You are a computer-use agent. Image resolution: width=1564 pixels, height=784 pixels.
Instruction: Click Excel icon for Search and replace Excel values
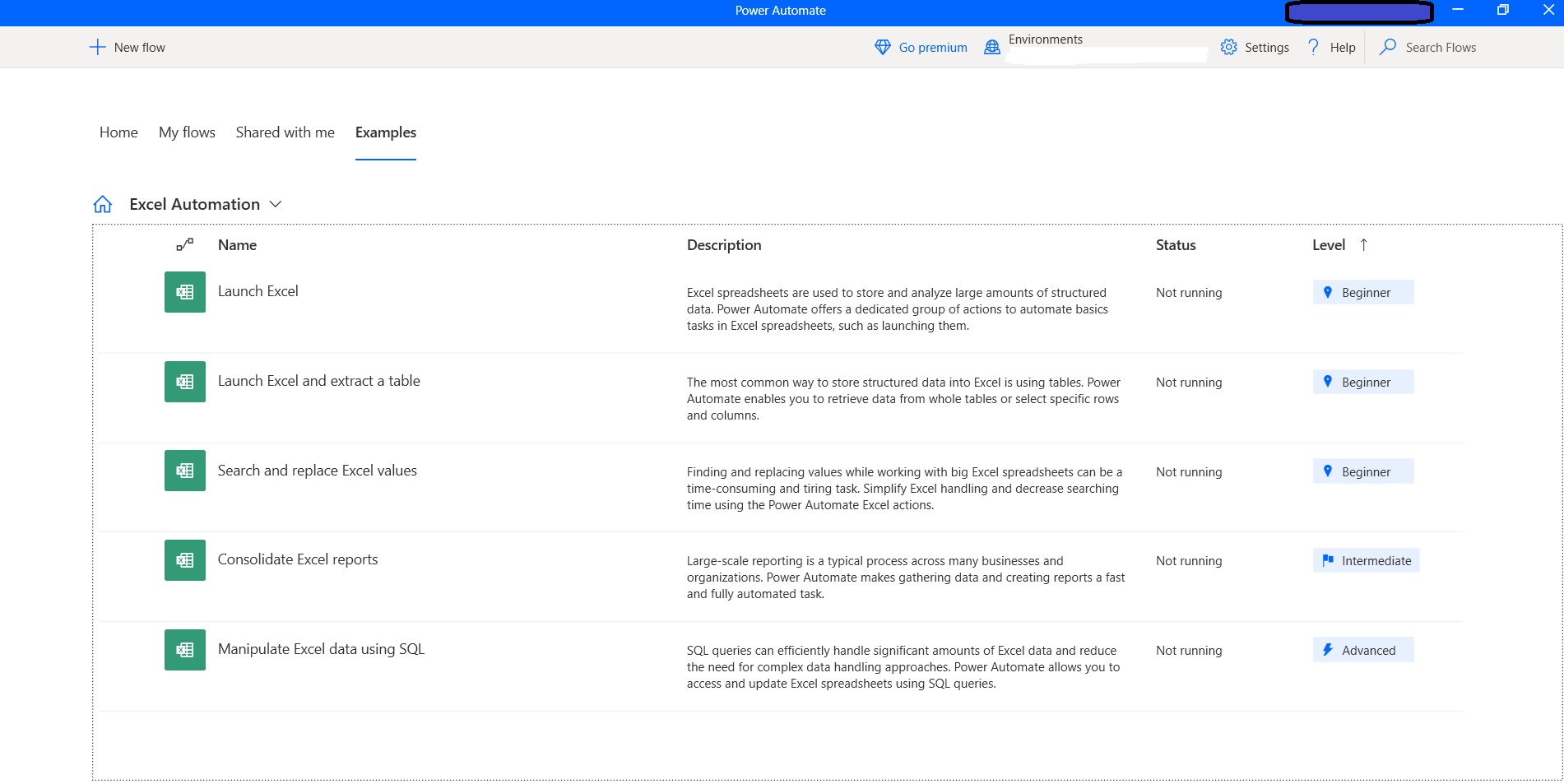(x=185, y=471)
